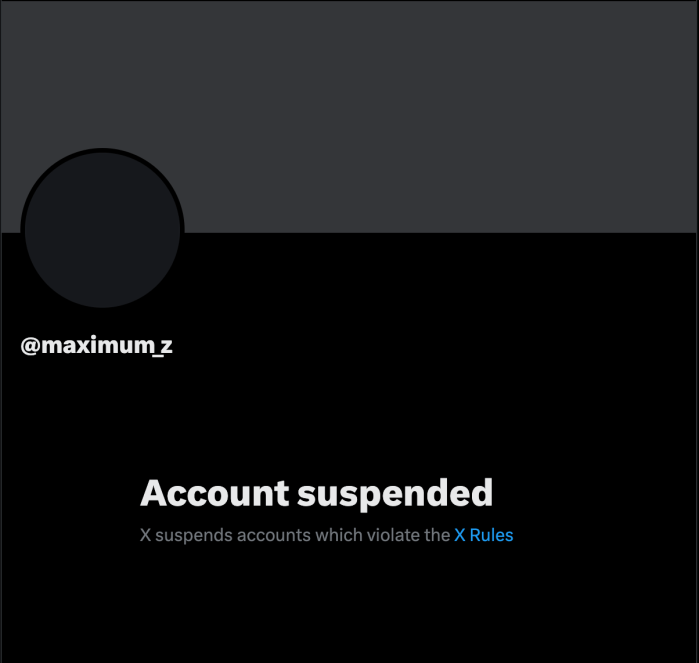Click the blue "X" in X Rules
This screenshot has width=699, height=663.
460,535
